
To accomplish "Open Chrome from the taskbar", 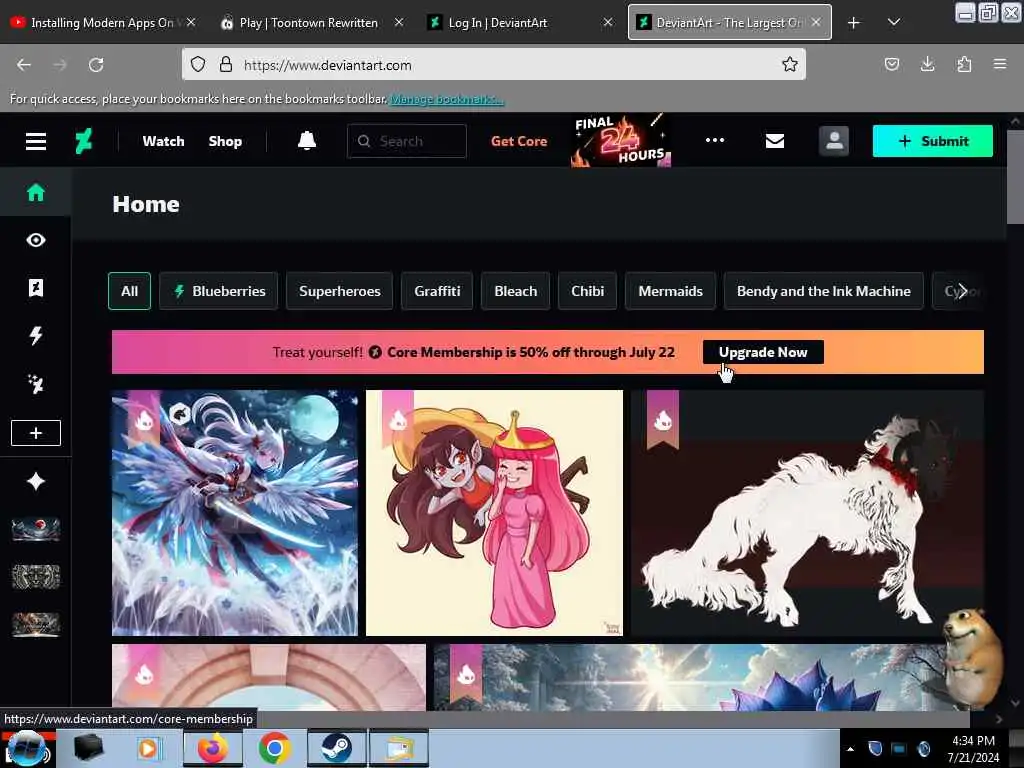I will (x=275, y=748).
